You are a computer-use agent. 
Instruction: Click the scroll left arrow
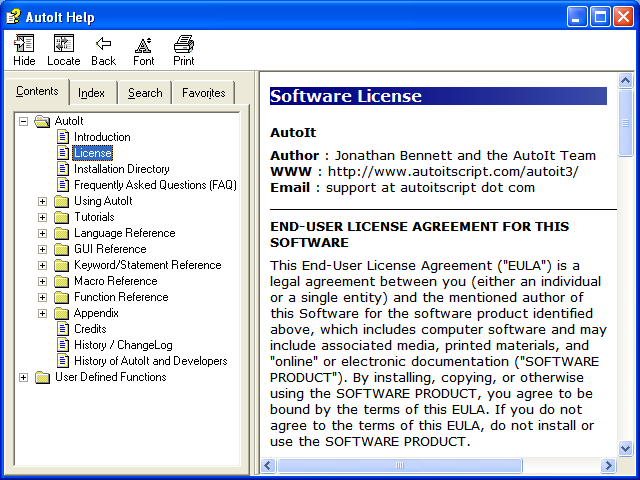(268, 465)
